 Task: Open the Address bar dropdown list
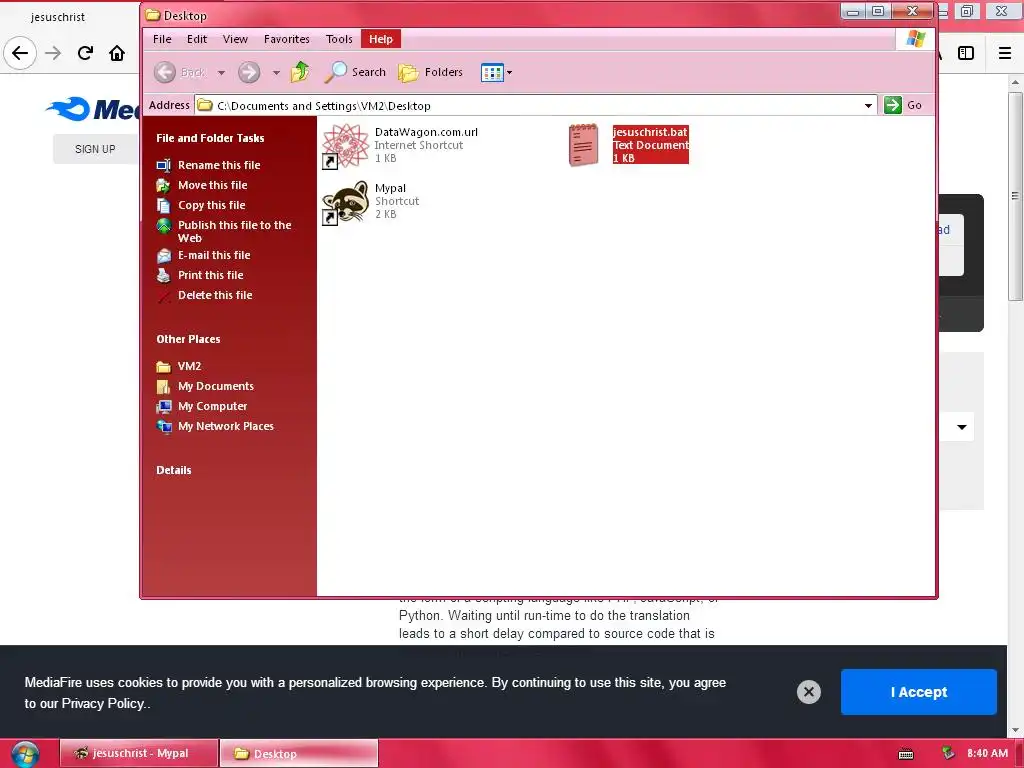[868, 106]
